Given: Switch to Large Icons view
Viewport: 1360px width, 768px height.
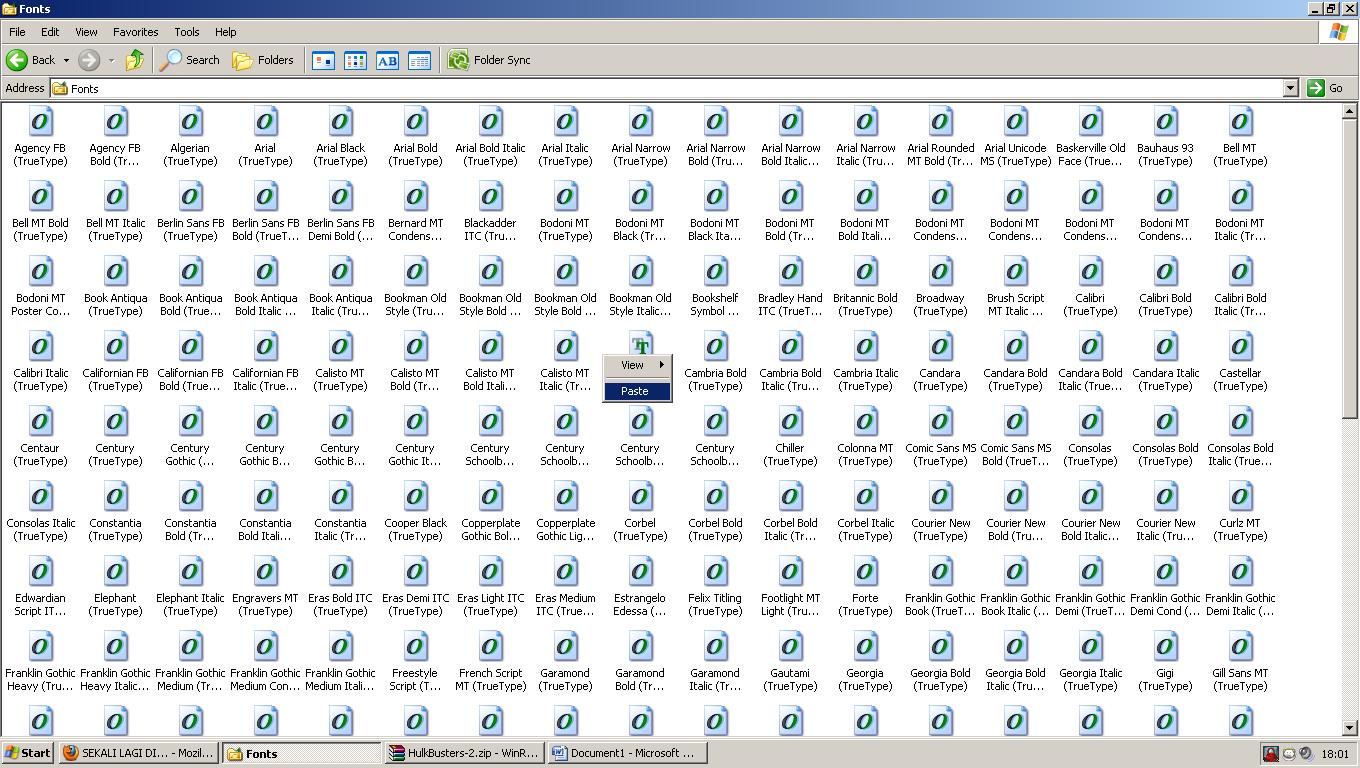Looking at the screenshot, I should [x=323, y=61].
